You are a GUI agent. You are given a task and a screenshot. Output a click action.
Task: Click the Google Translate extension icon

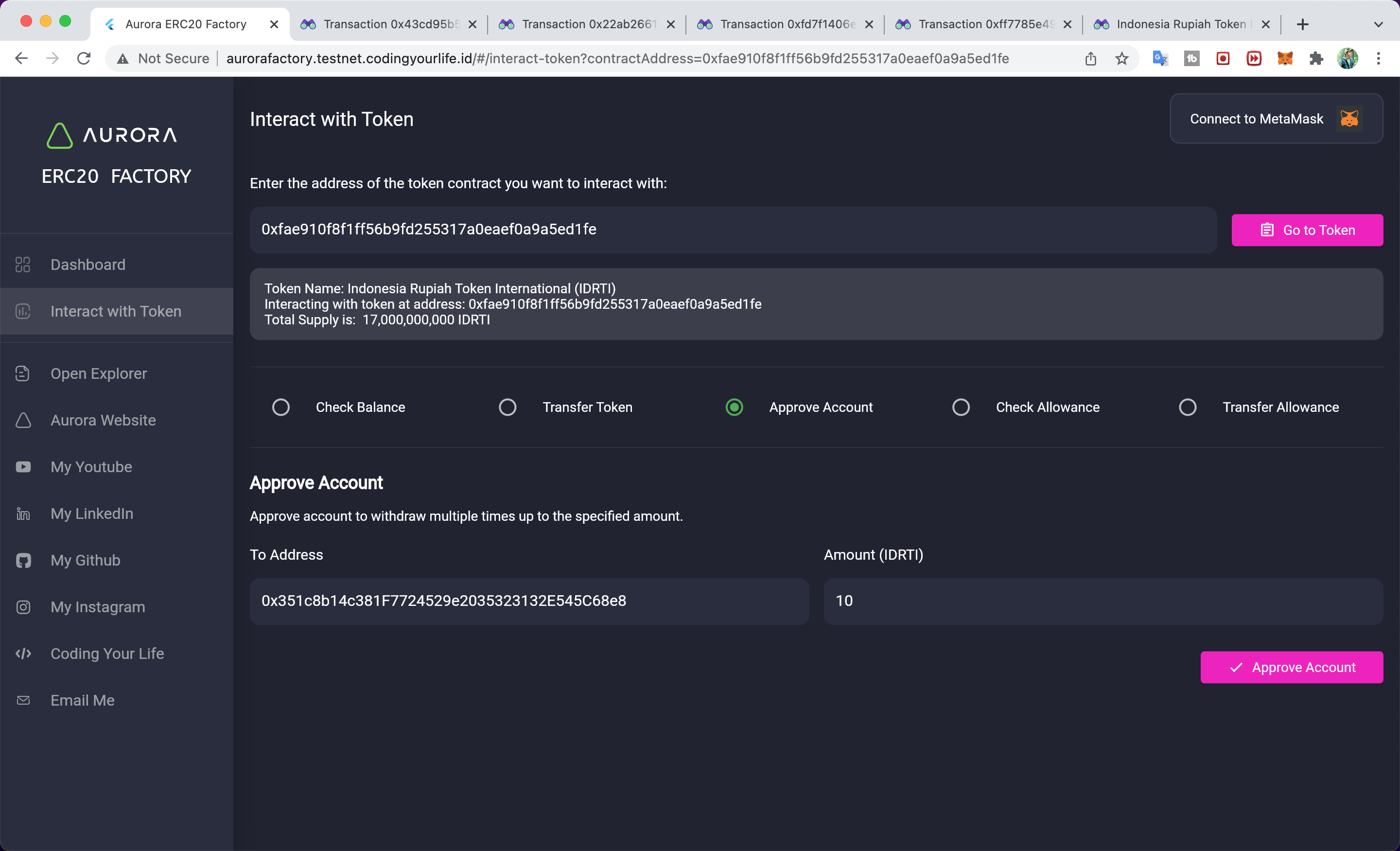pos(1160,58)
